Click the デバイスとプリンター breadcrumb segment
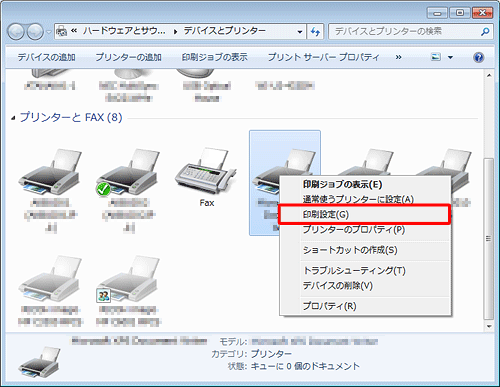 click(225, 31)
